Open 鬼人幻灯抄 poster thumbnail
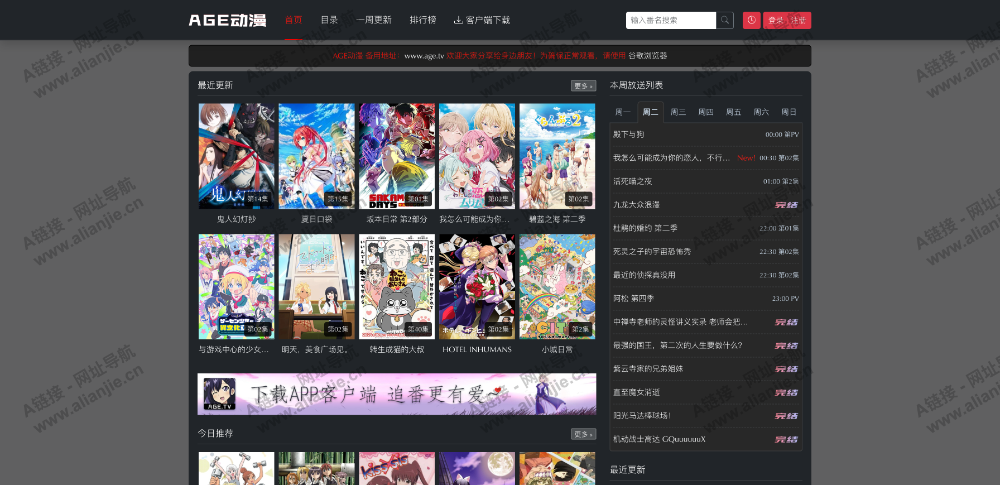 point(237,156)
